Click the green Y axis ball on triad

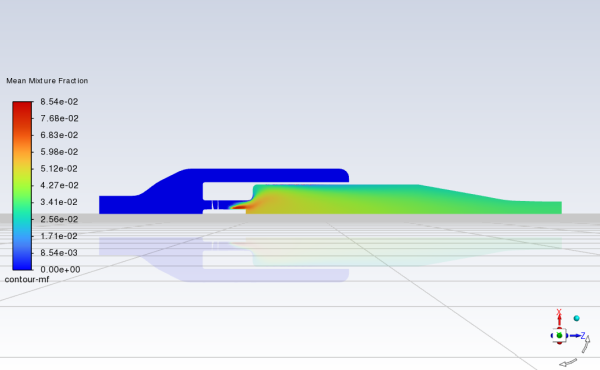click(x=559, y=336)
